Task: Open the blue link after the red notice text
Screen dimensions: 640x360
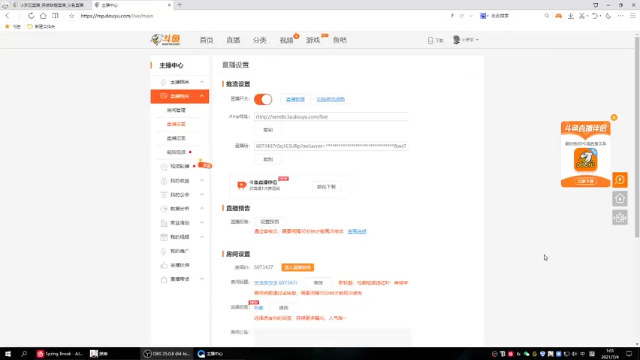Action: click(357, 231)
